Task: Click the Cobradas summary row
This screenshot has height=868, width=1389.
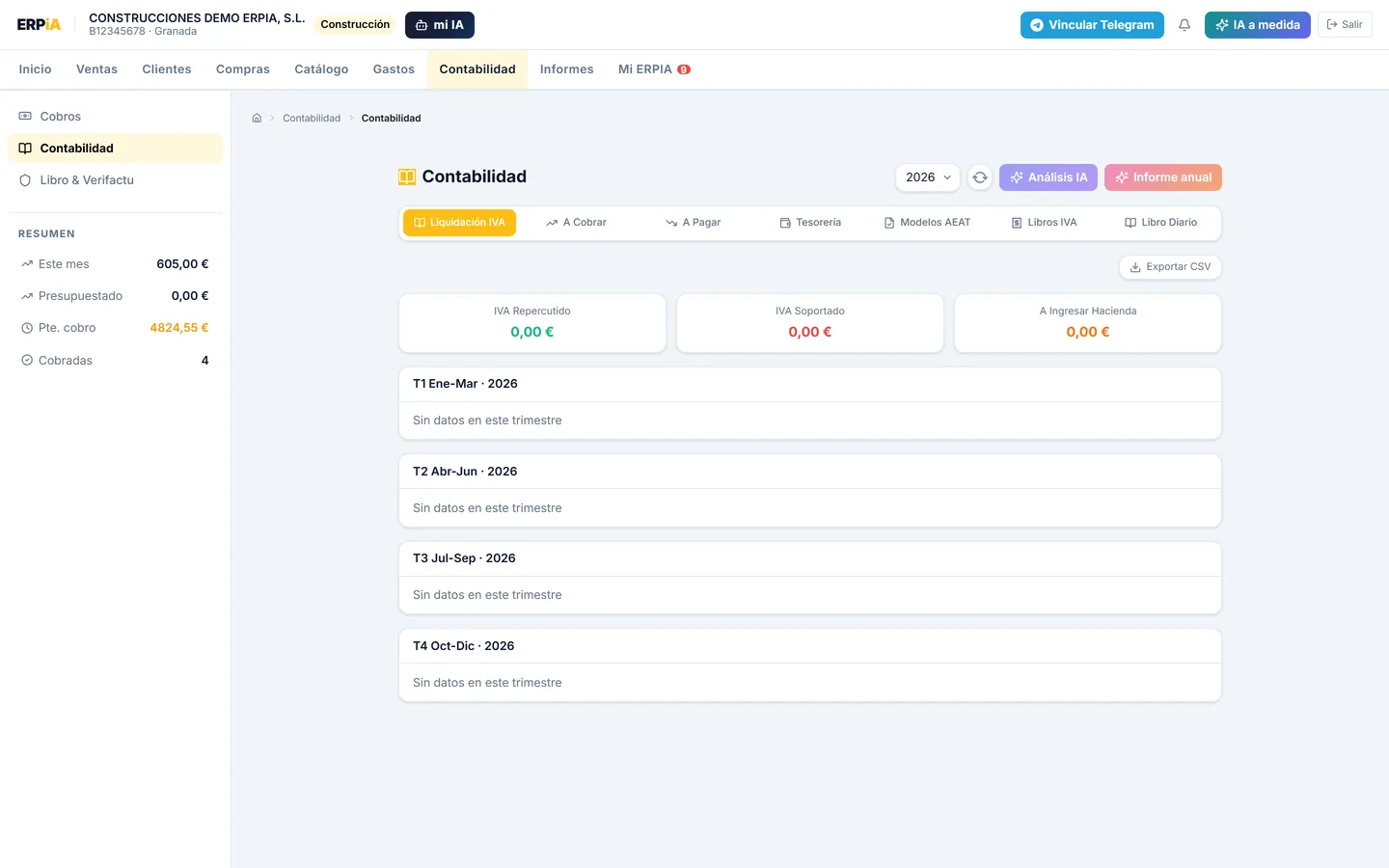Action: pyautogui.click(x=115, y=361)
